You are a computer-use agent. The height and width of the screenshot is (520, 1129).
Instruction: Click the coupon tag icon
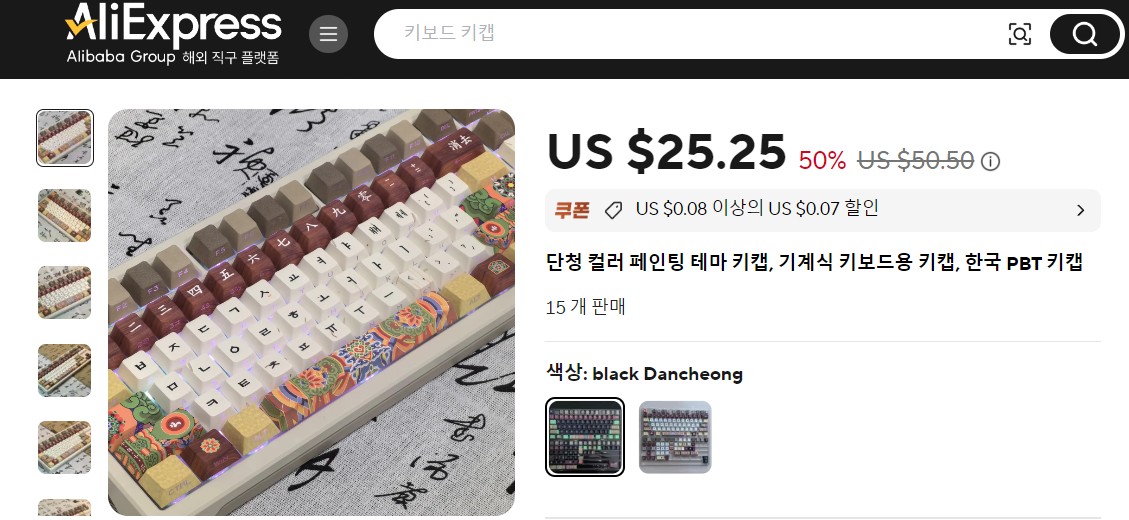(x=613, y=210)
